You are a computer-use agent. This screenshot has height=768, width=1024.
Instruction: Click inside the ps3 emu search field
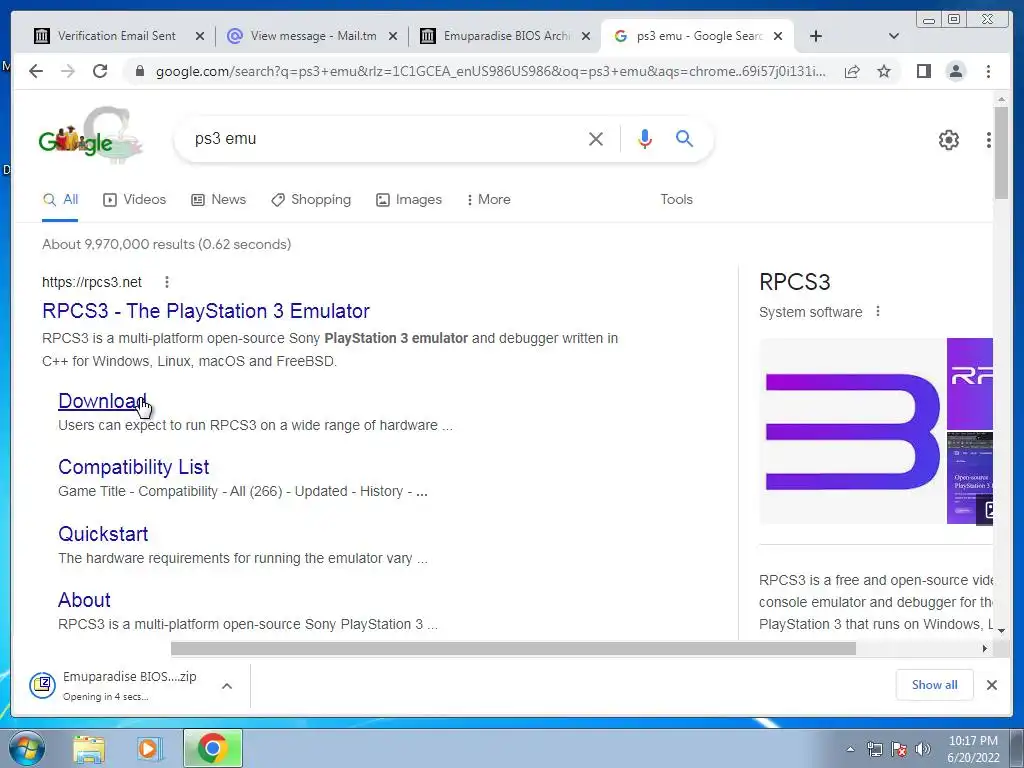click(385, 138)
